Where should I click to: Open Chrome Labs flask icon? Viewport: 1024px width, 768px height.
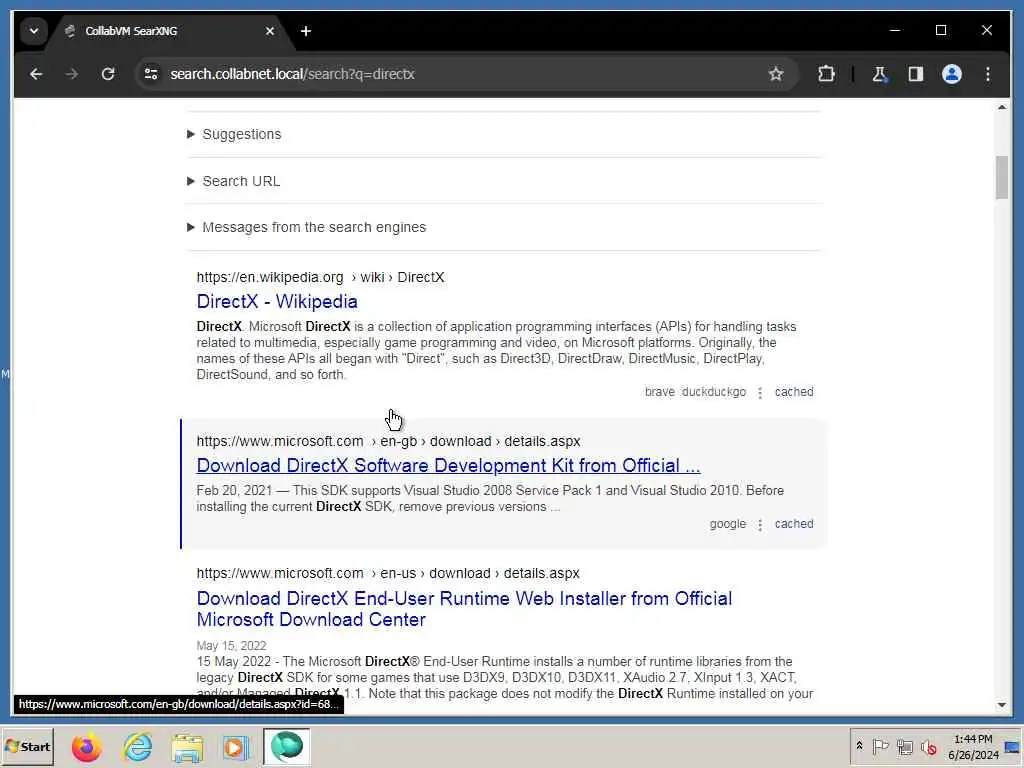[x=879, y=74]
